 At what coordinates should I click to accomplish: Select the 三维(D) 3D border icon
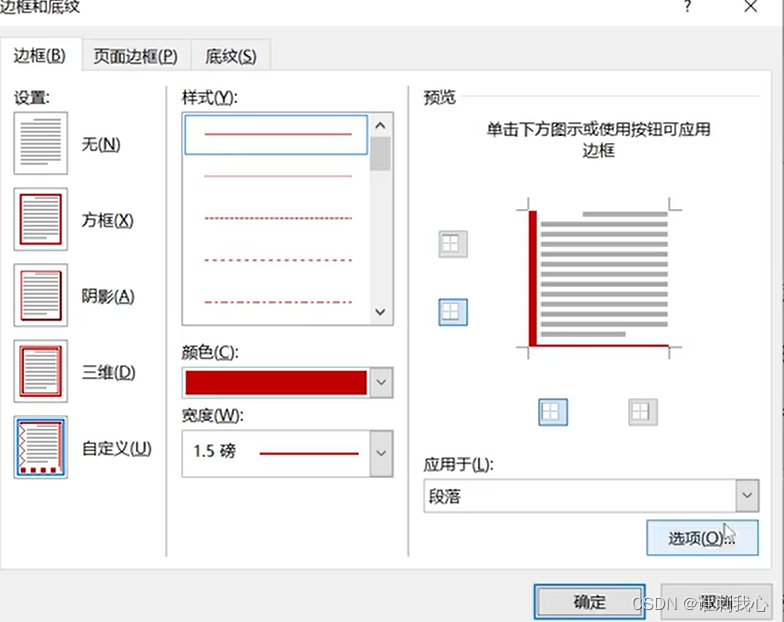point(40,371)
